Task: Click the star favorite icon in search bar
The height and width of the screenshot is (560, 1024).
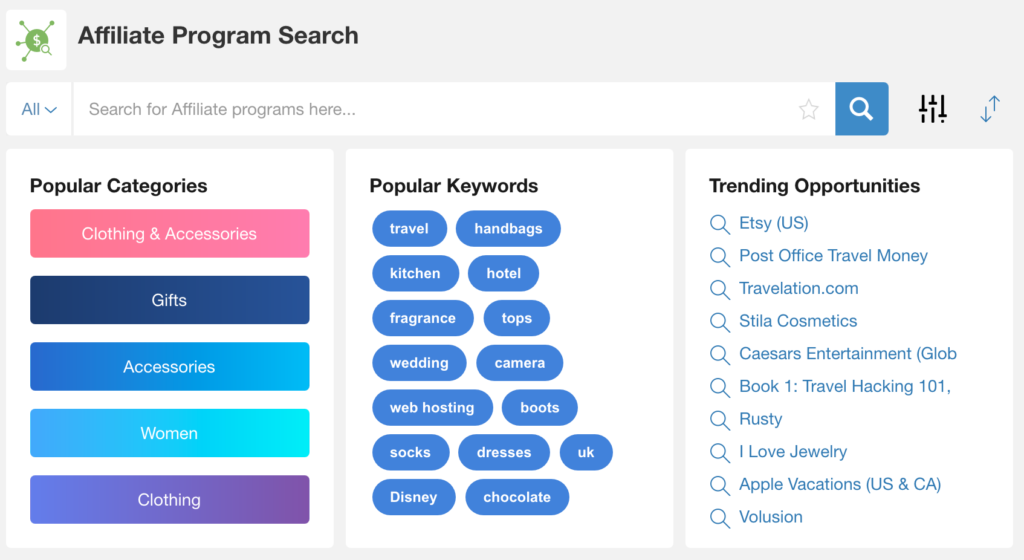Action: point(809,110)
